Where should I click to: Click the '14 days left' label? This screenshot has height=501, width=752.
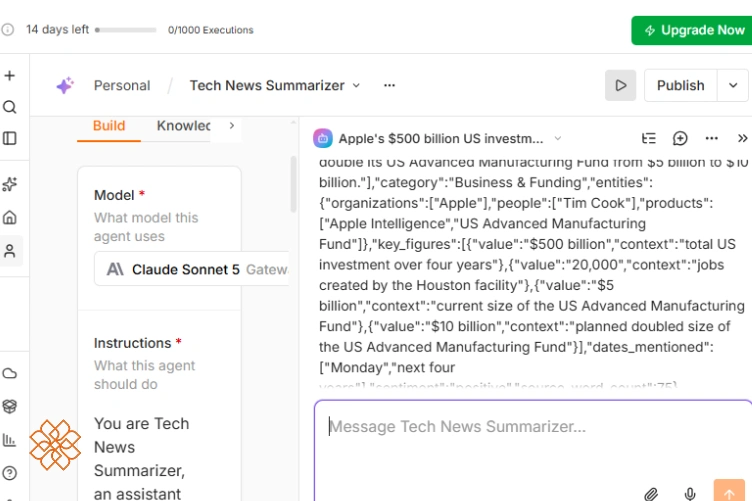pyautogui.click(x=57, y=30)
